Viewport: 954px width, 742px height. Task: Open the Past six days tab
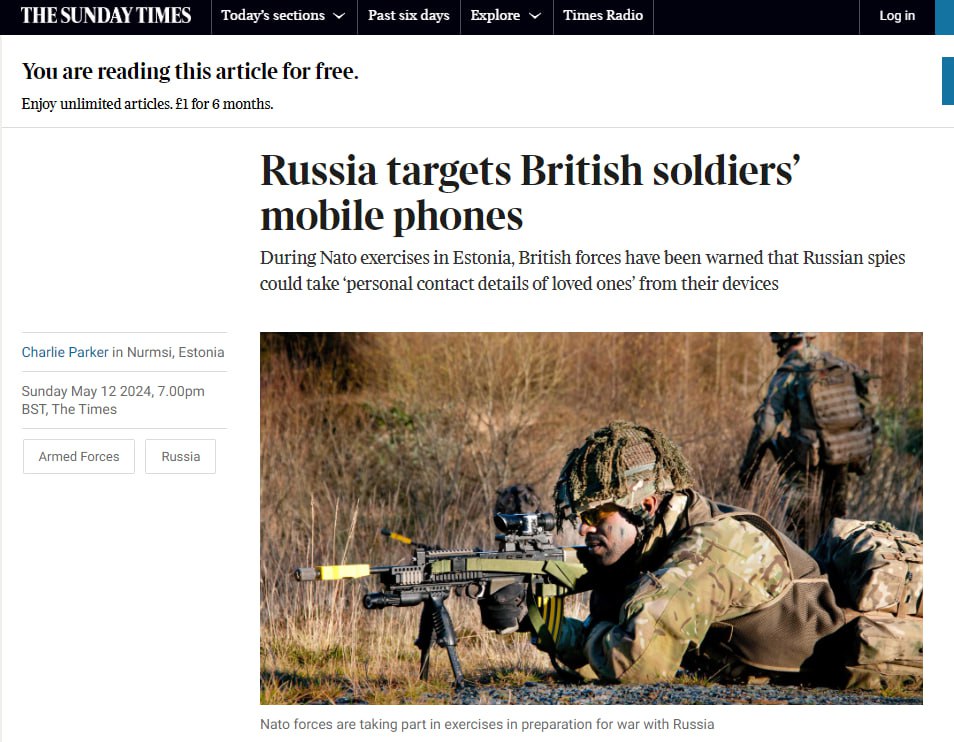409,16
